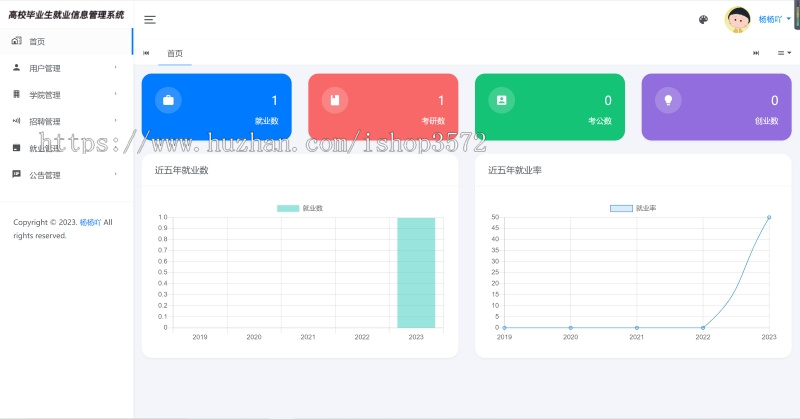Click the user avatar picture
Screen dimensions: 800x419
click(737, 20)
